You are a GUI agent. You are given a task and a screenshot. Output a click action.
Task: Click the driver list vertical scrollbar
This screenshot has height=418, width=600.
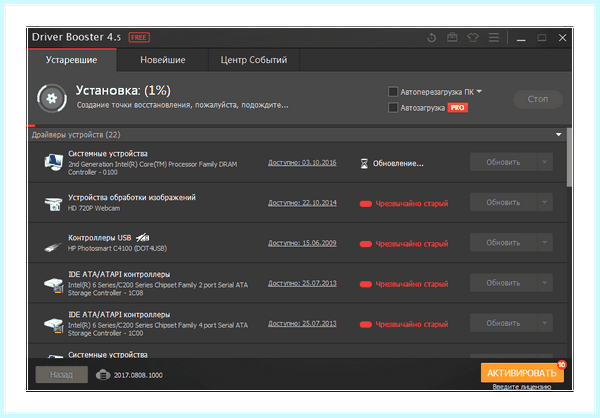569,158
